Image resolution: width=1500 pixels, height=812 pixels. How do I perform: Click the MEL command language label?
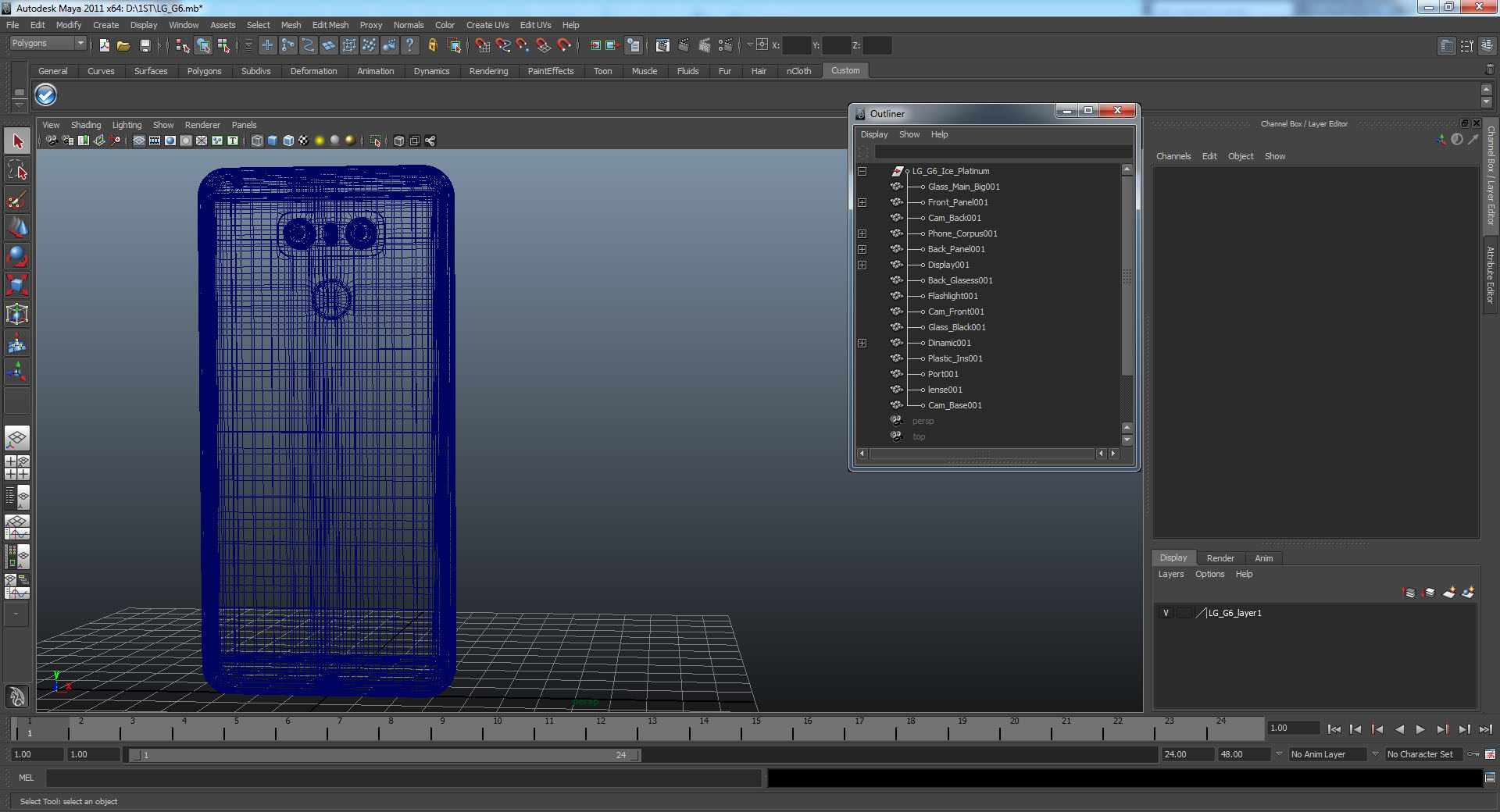click(x=27, y=778)
